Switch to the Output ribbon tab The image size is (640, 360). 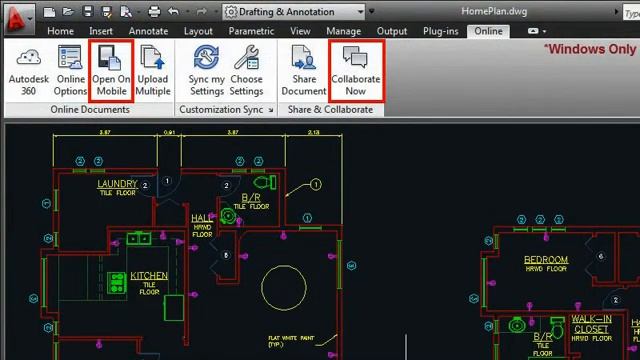click(x=392, y=31)
